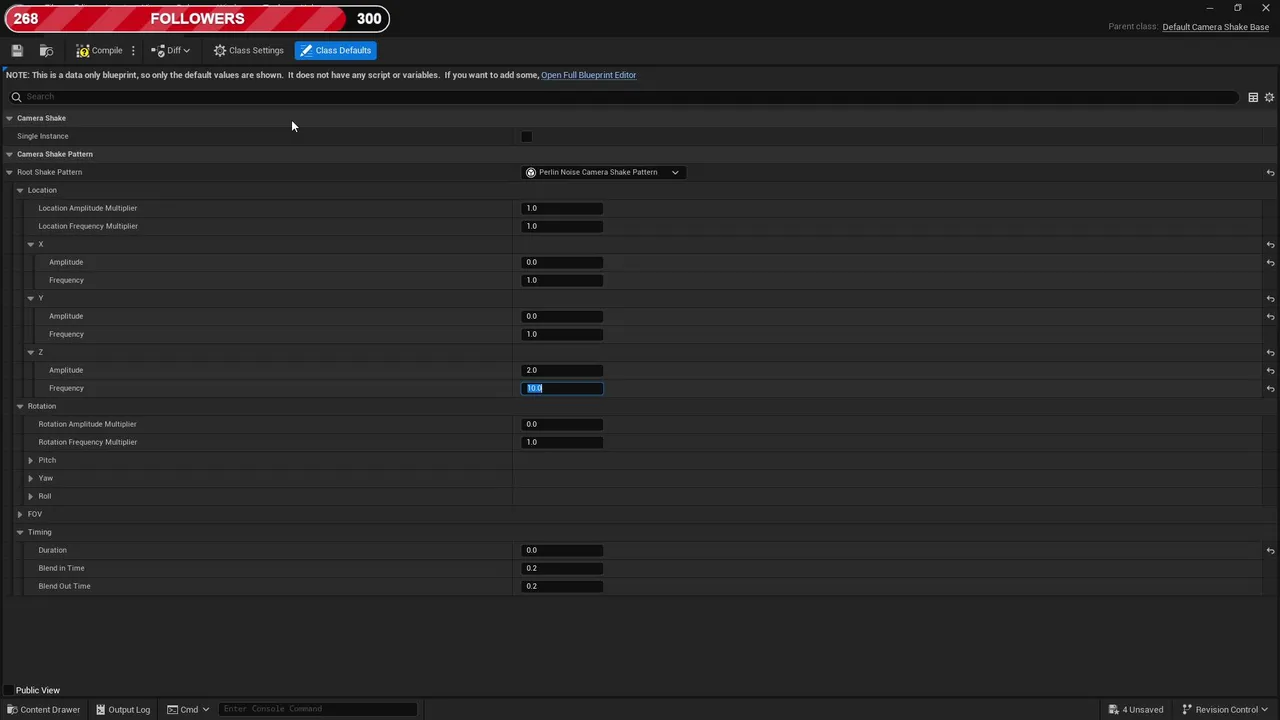Edit Location Frequency Multiplier value
Screen dimensions: 1280x720
pos(562,226)
